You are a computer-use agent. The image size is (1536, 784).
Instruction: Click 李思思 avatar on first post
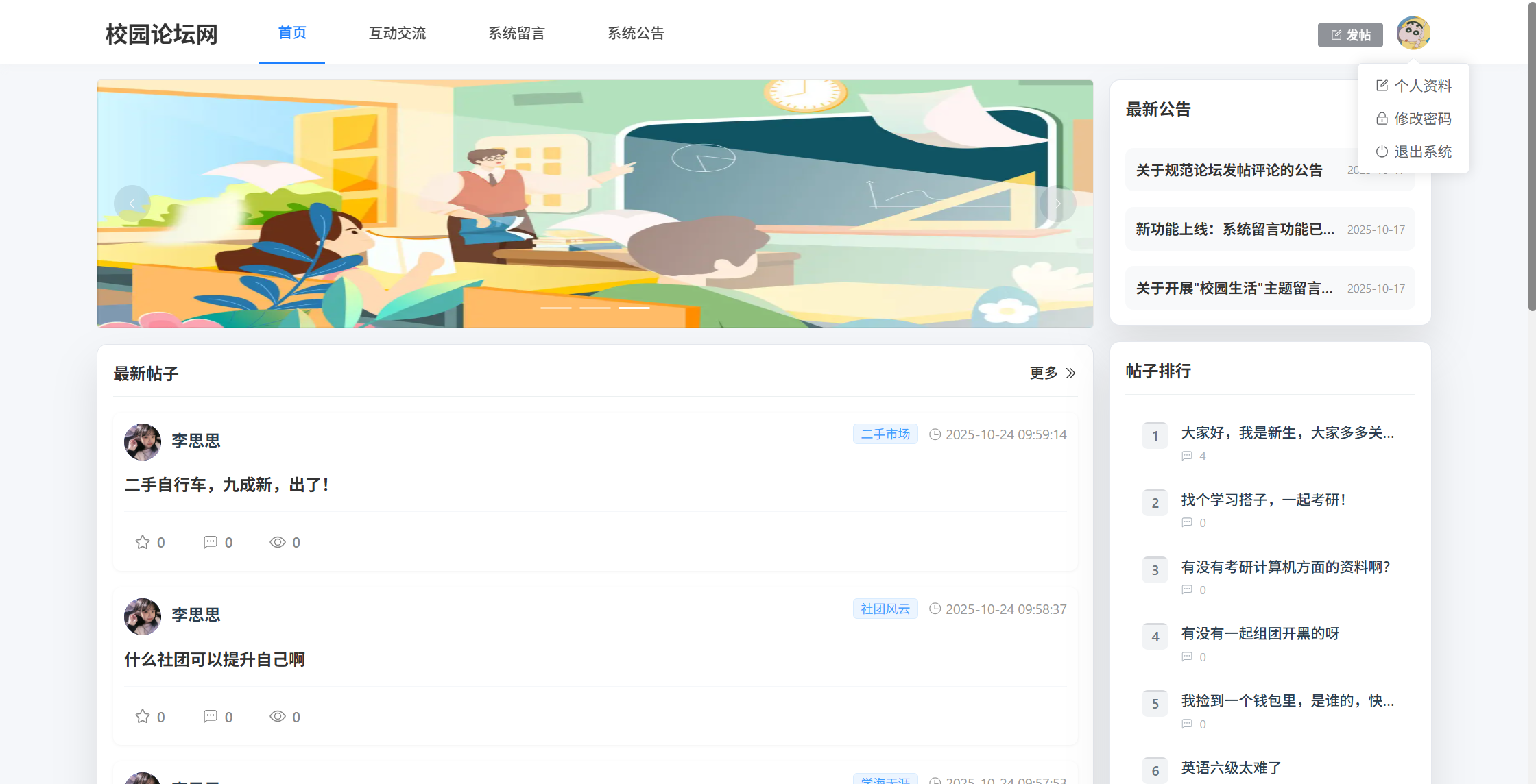tap(143, 441)
